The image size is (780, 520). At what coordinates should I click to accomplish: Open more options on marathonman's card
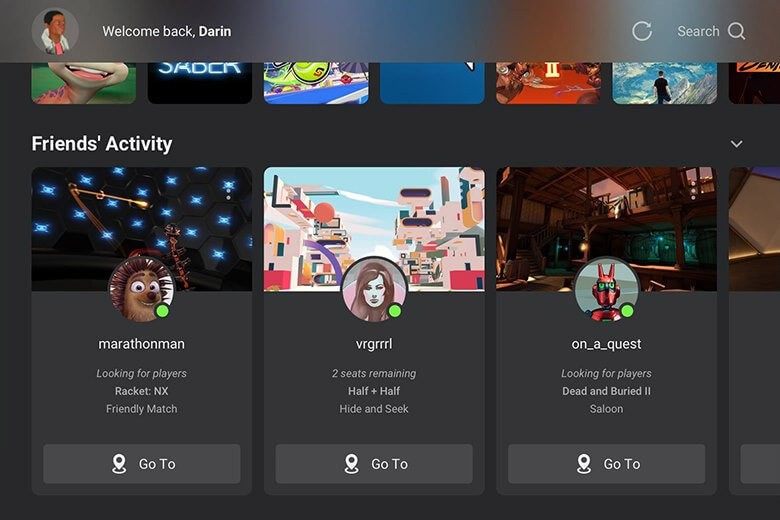click(x=228, y=191)
